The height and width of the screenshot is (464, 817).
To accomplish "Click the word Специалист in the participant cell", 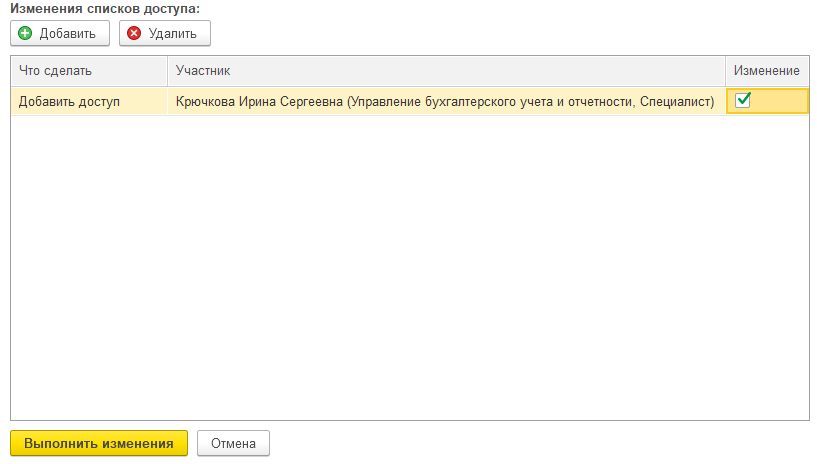I will pos(674,101).
